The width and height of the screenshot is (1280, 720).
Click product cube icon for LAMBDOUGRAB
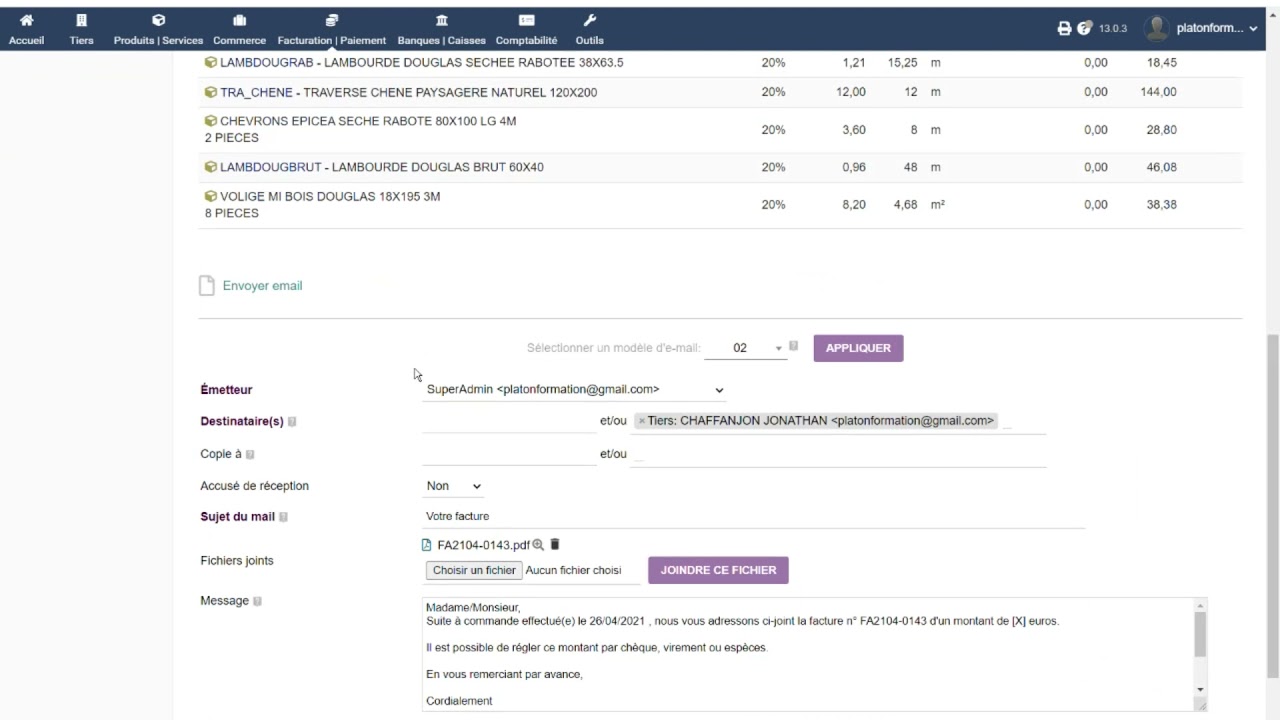click(x=210, y=62)
